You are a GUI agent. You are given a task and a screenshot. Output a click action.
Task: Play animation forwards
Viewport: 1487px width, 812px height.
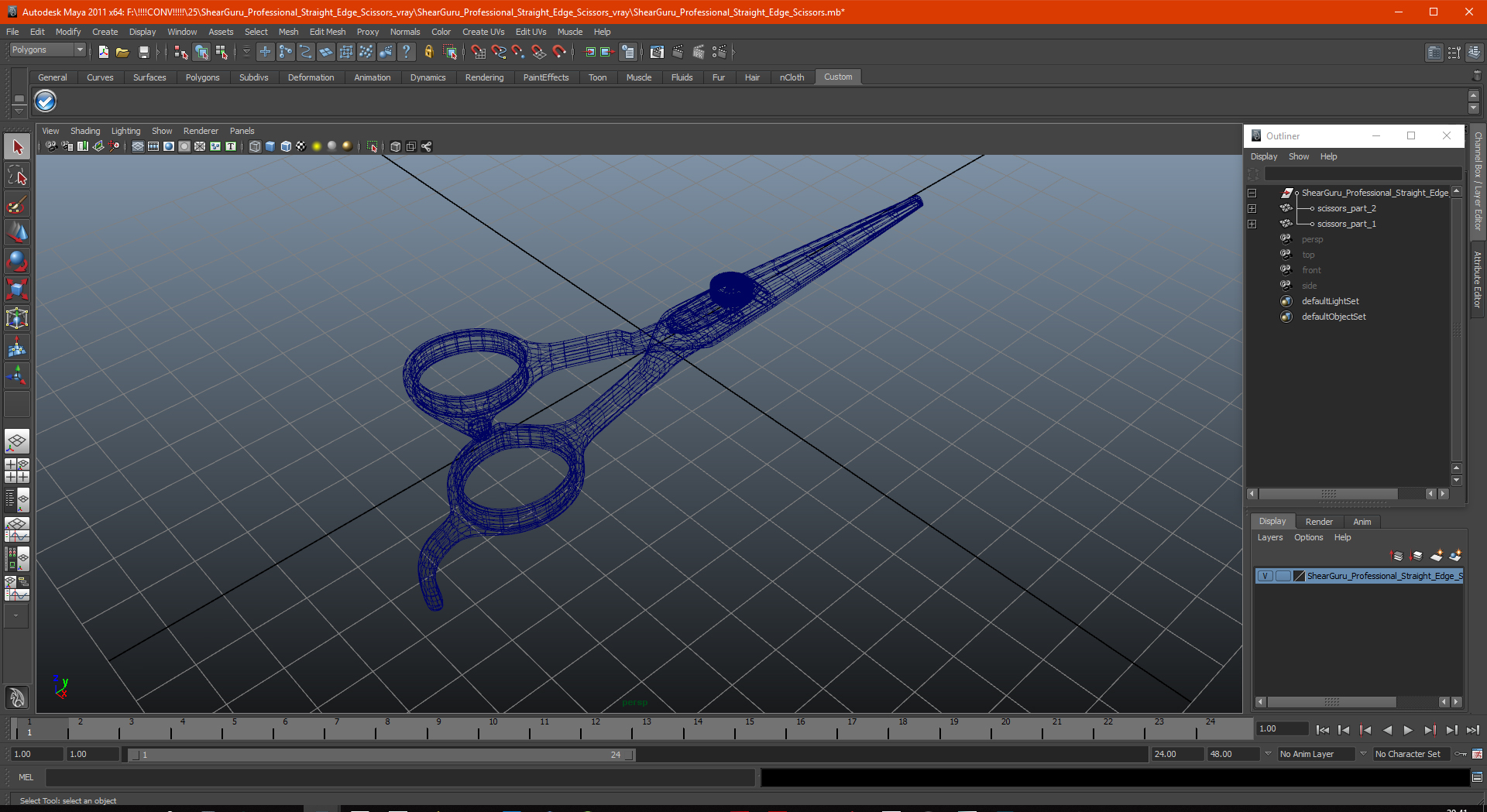point(1408,730)
